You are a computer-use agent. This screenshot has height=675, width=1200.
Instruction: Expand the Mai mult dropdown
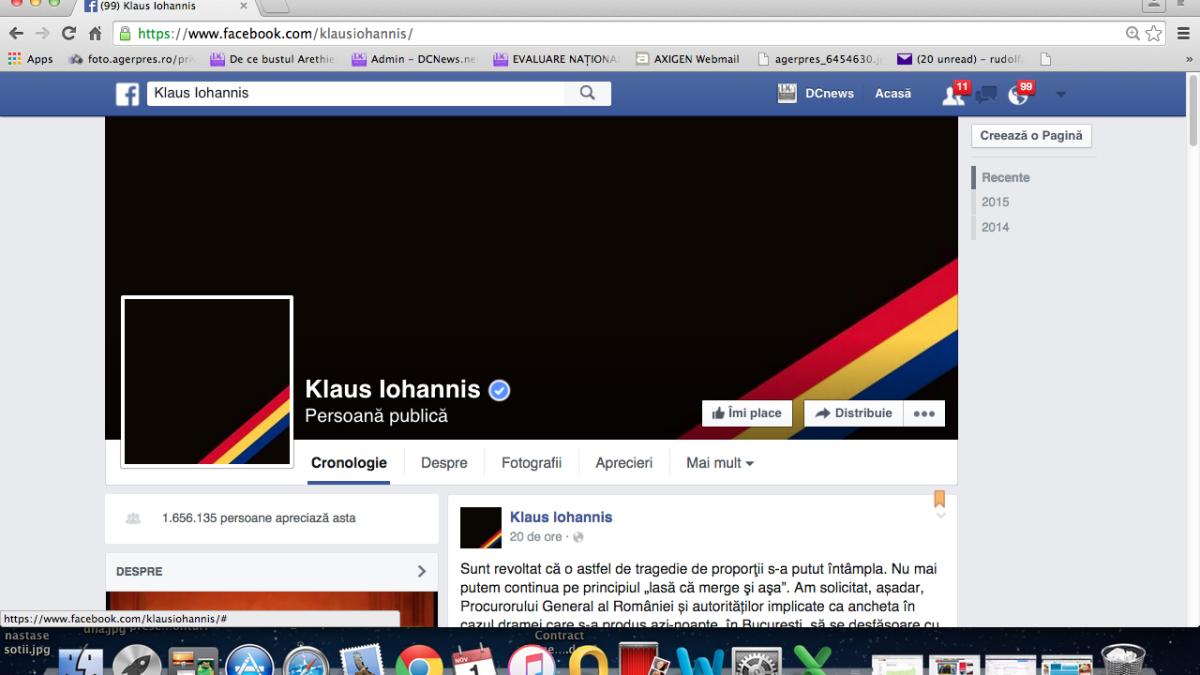pos(719,463)
